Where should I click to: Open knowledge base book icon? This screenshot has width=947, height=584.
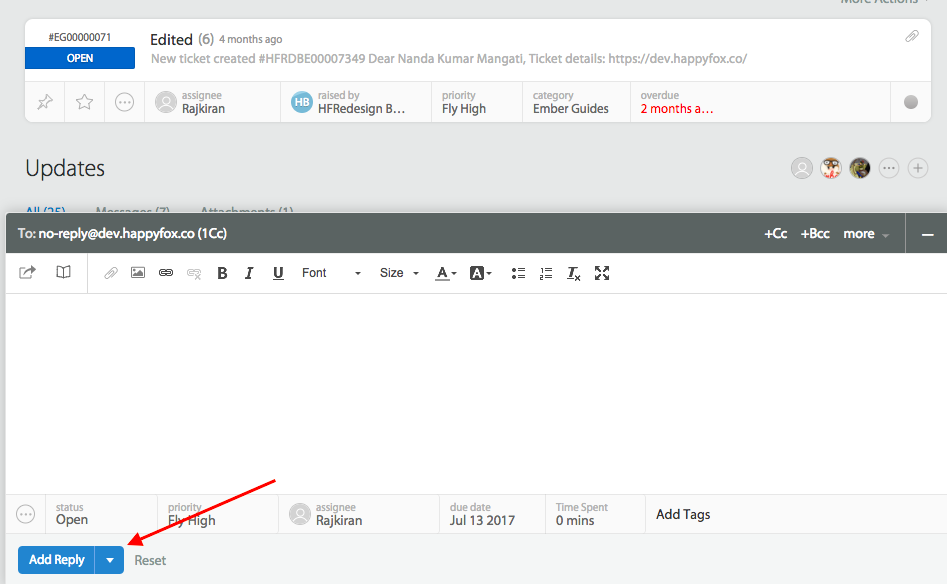pos(63,272)
